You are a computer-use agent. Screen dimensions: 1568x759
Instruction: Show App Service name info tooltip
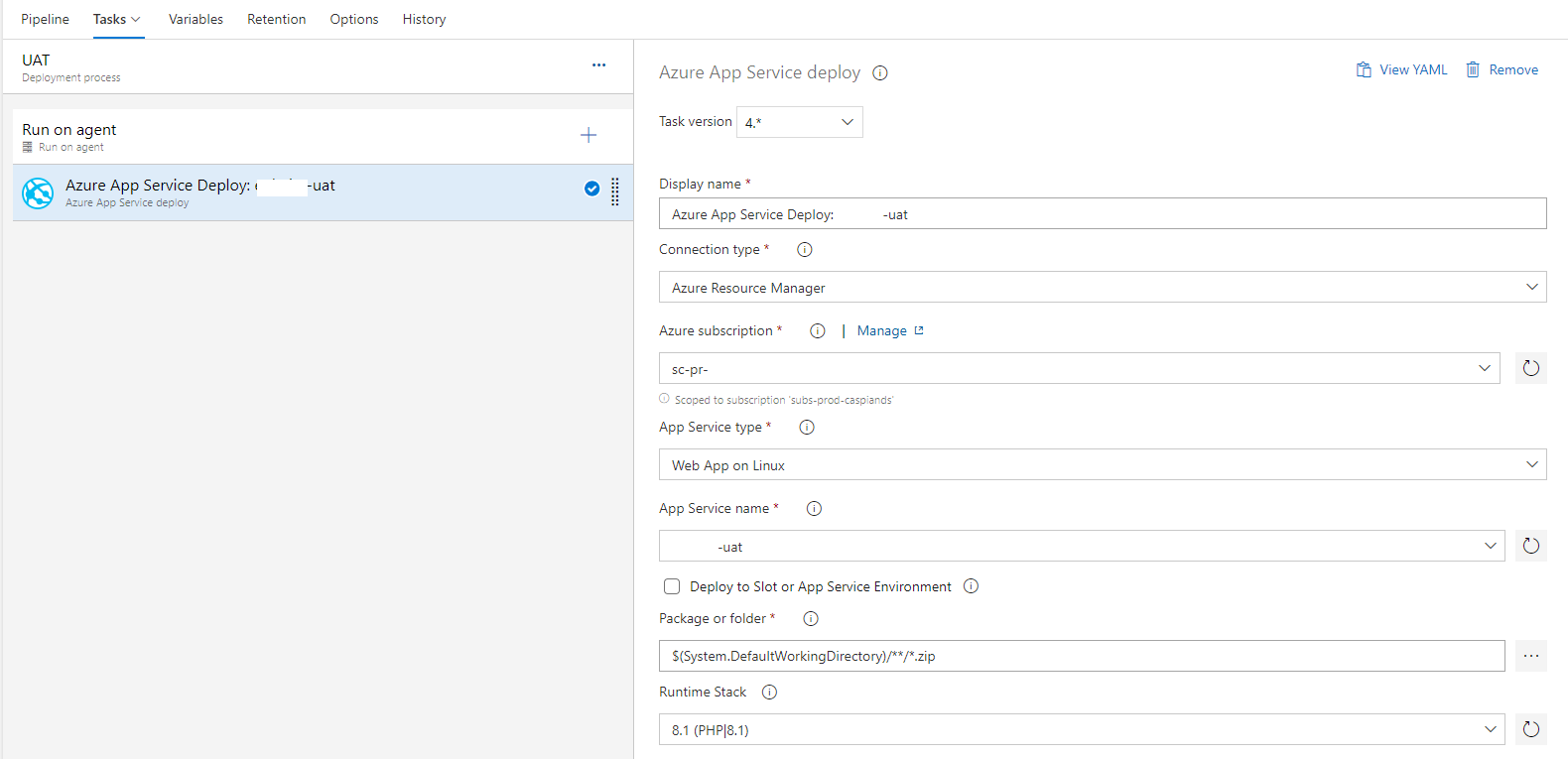click(x=814, y=509)
